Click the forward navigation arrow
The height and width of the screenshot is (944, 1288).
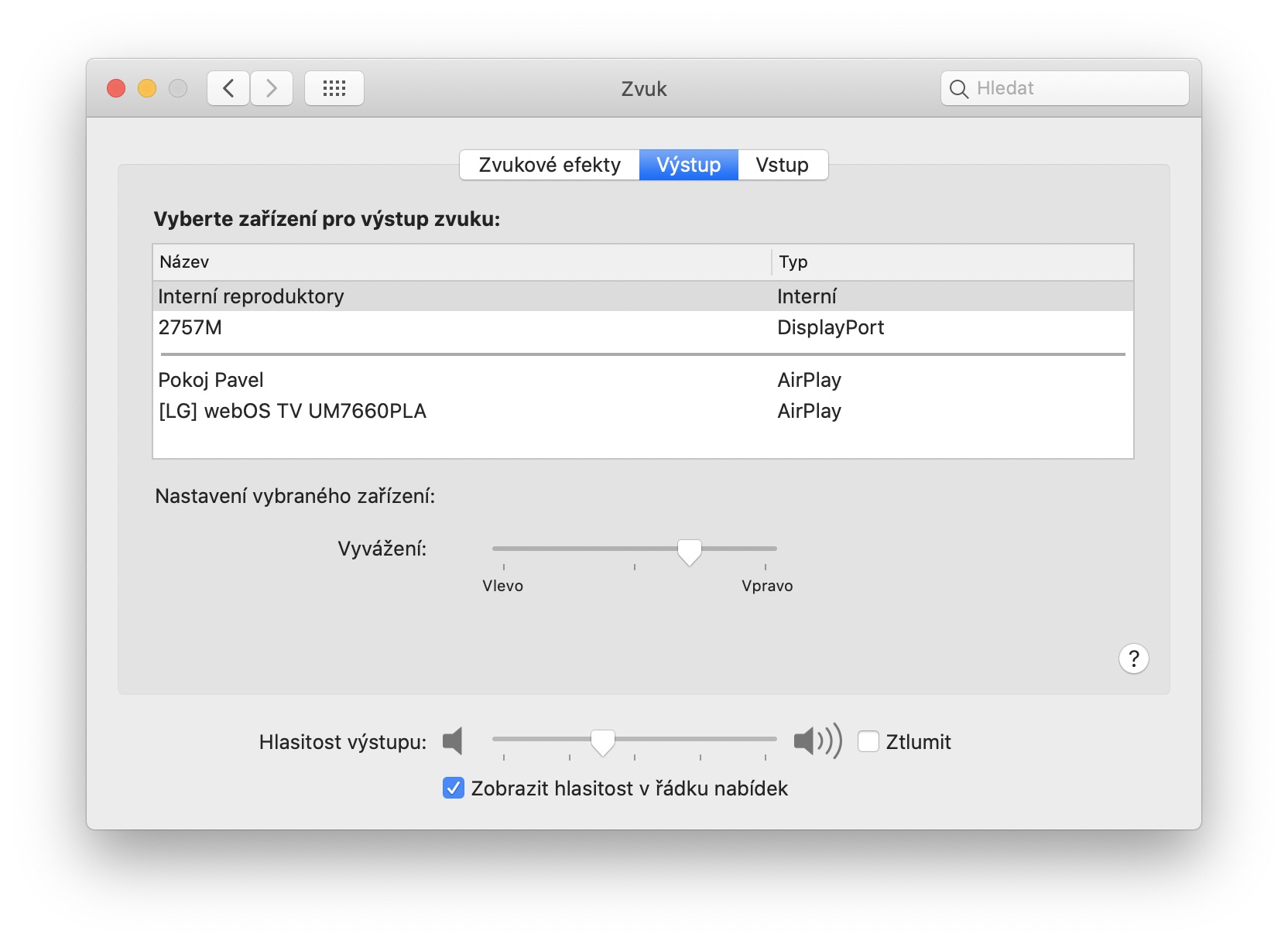pyautogui.click(x=272, y=88)
